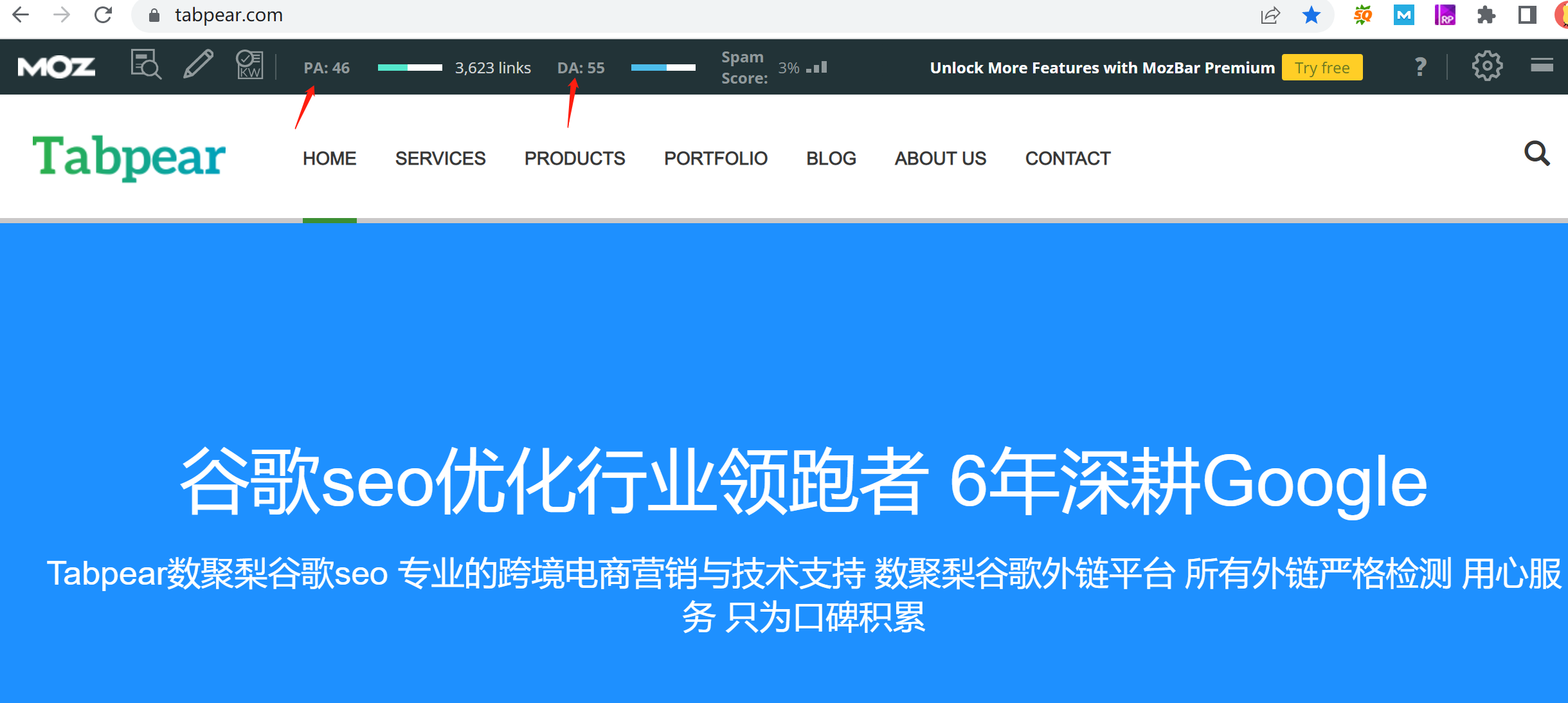
Task: Click the padlock site info icon
Action: click(x=154, y=15)
